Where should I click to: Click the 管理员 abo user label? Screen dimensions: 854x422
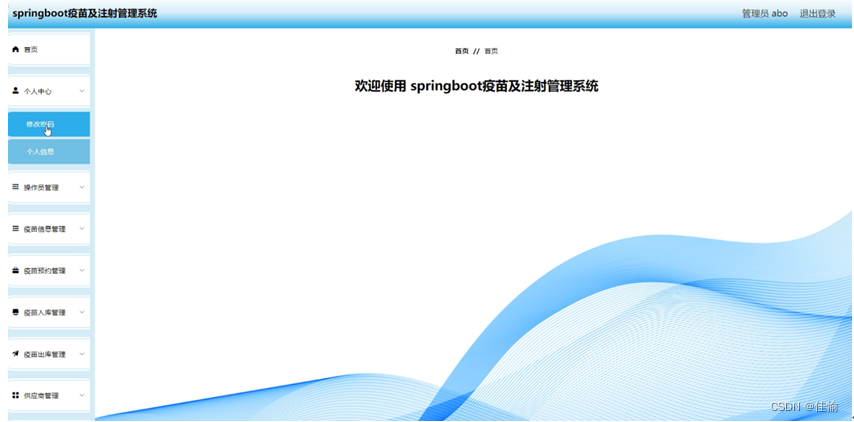coord(765,14)
